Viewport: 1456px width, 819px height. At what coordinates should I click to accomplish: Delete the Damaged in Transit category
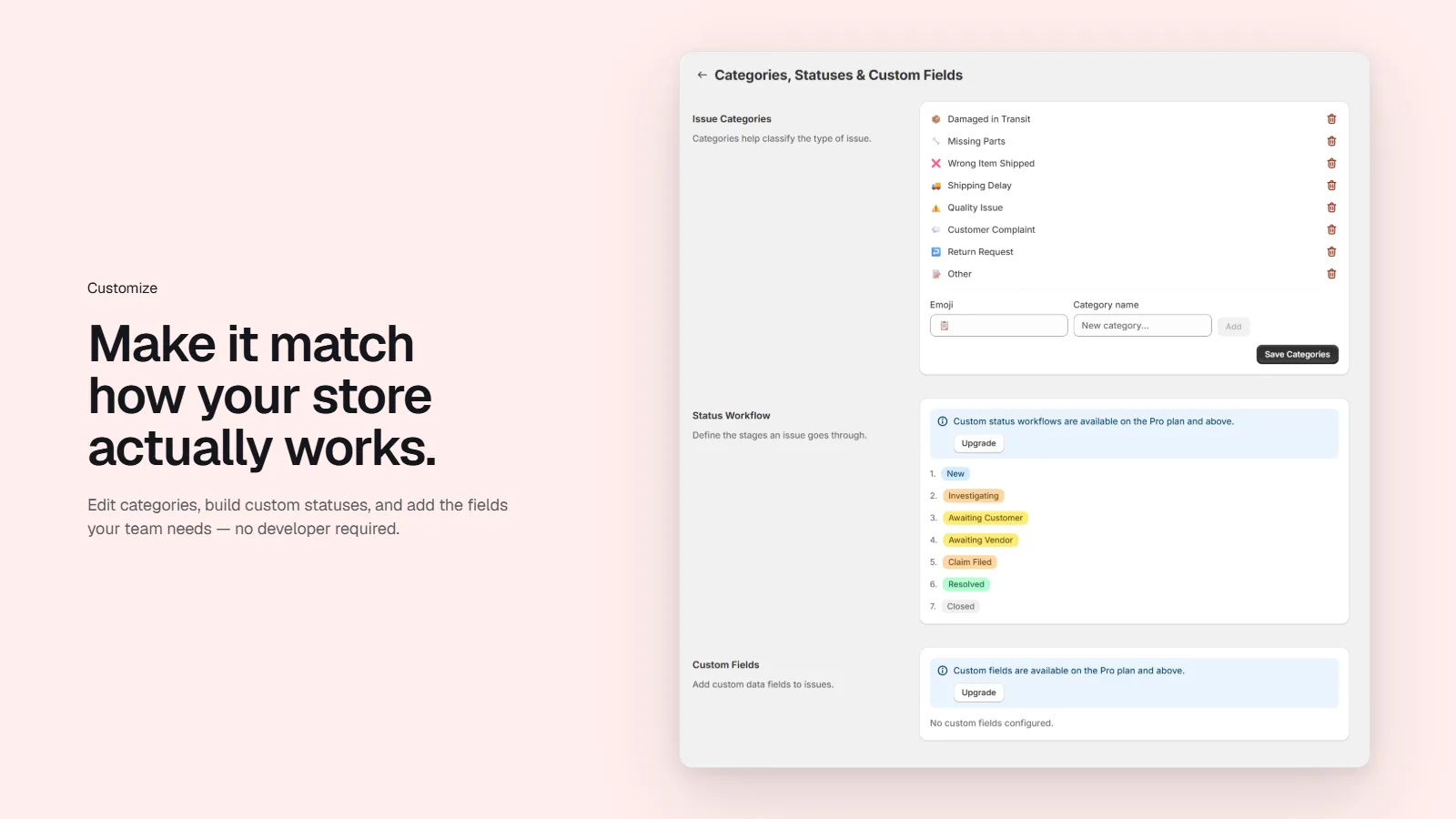point(1331,119)
